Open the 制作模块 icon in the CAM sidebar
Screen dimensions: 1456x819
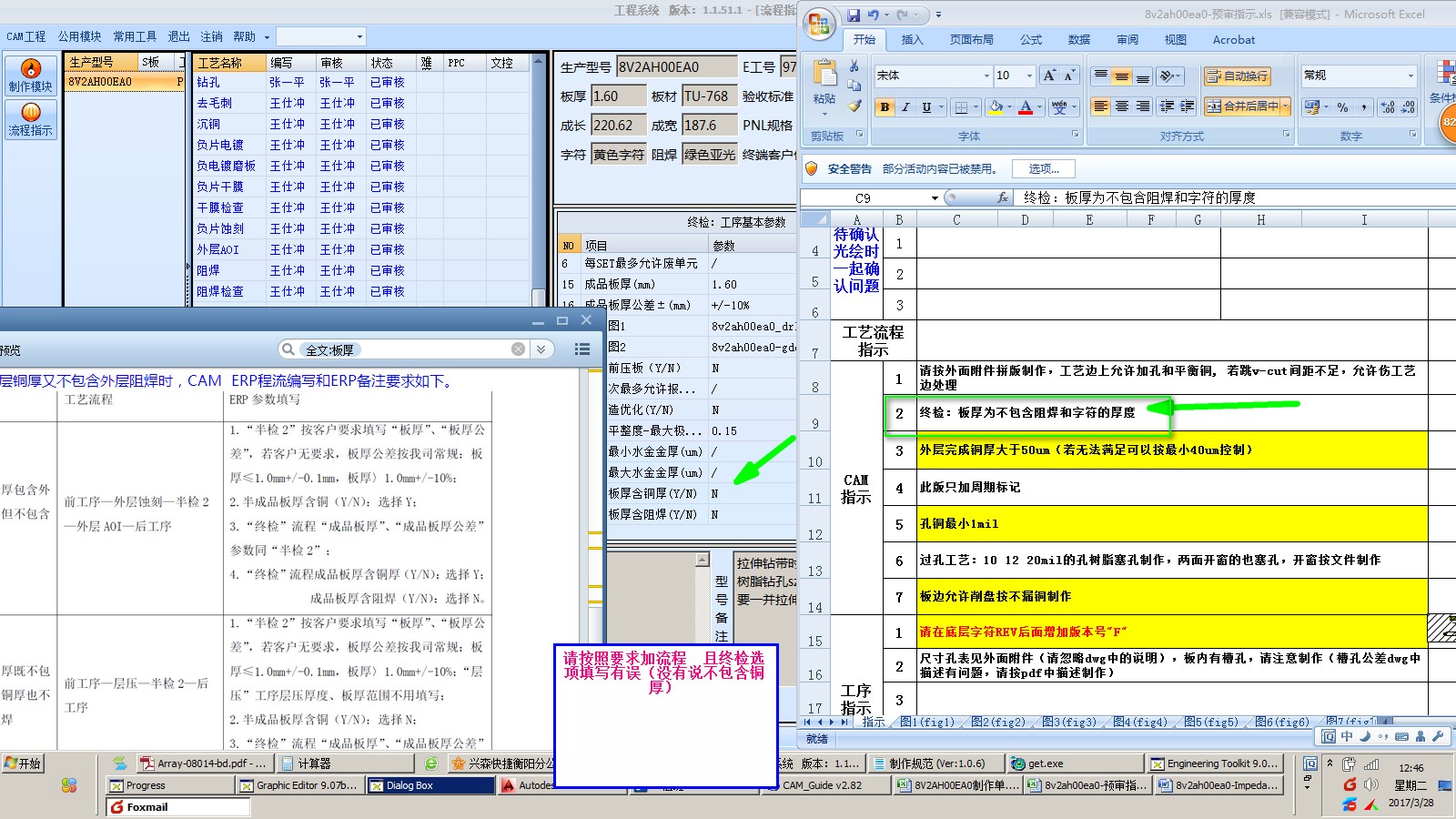pos(30,76)
